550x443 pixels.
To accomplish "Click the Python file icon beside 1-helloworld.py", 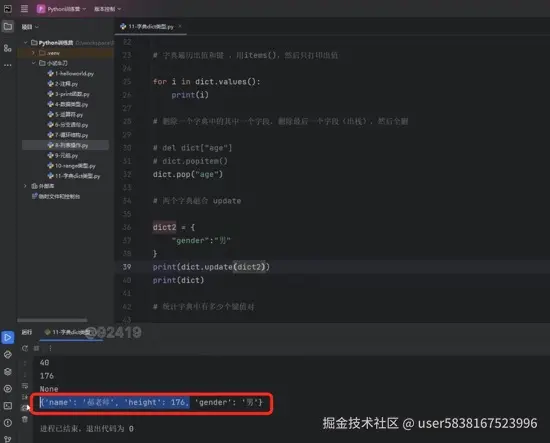I will 51,73.
